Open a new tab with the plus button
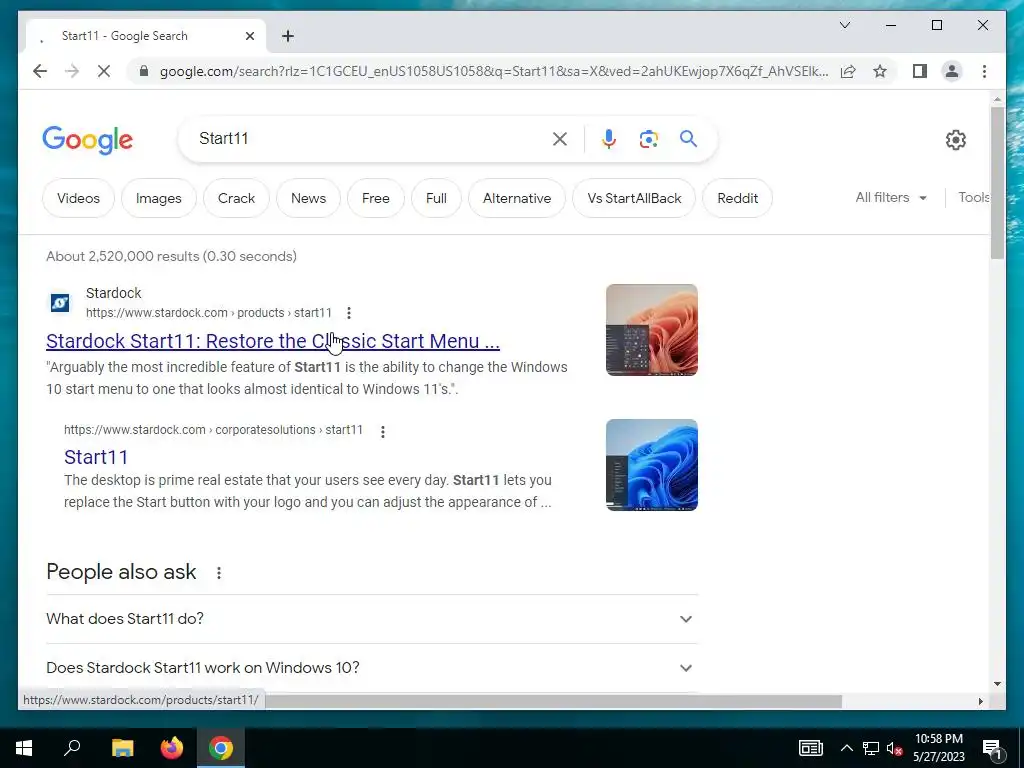Image resolution: width=1024 pixels, height=768 pixels. (288, 36)
